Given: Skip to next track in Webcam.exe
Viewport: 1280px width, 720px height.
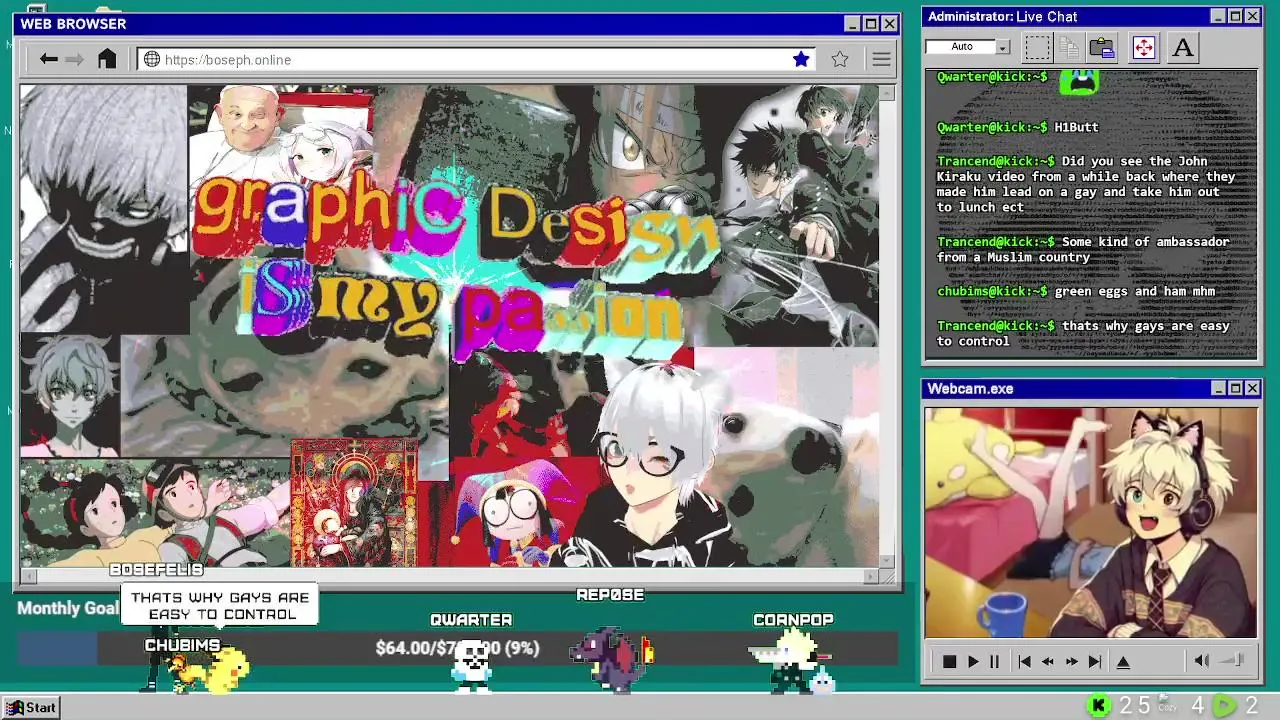Looking at the screenshot, I should (1095, 661).
